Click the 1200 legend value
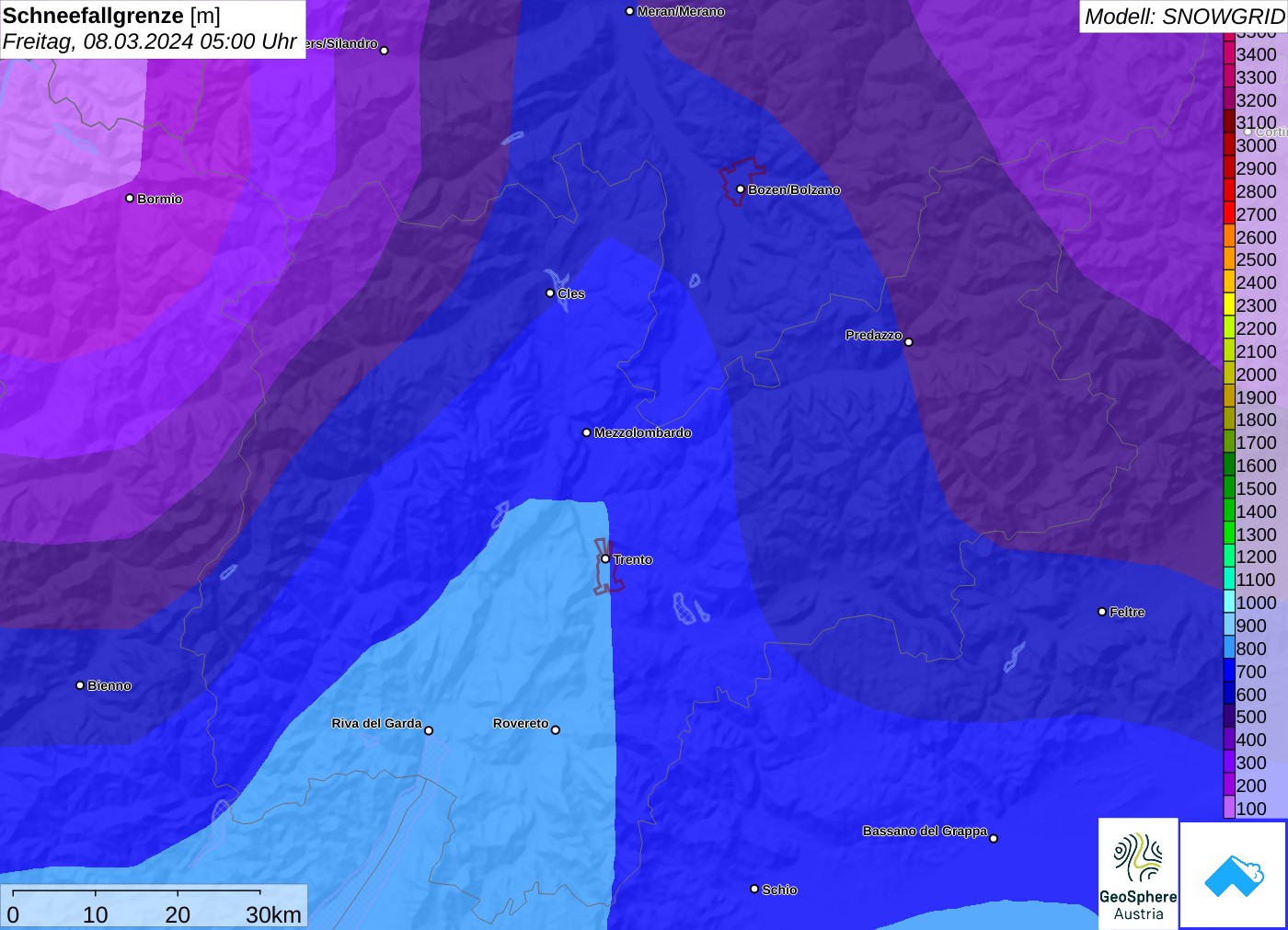The height and width of the screenshot is (930, 1288). 1257,557
